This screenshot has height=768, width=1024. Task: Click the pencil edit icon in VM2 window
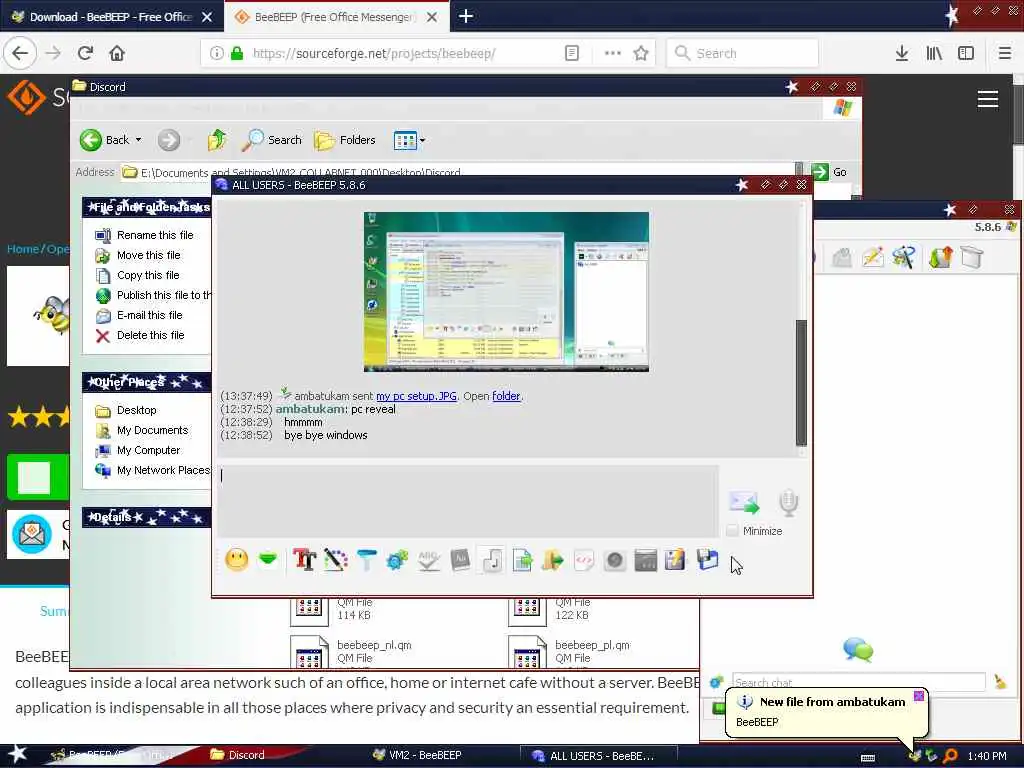(x=872, y=258)
